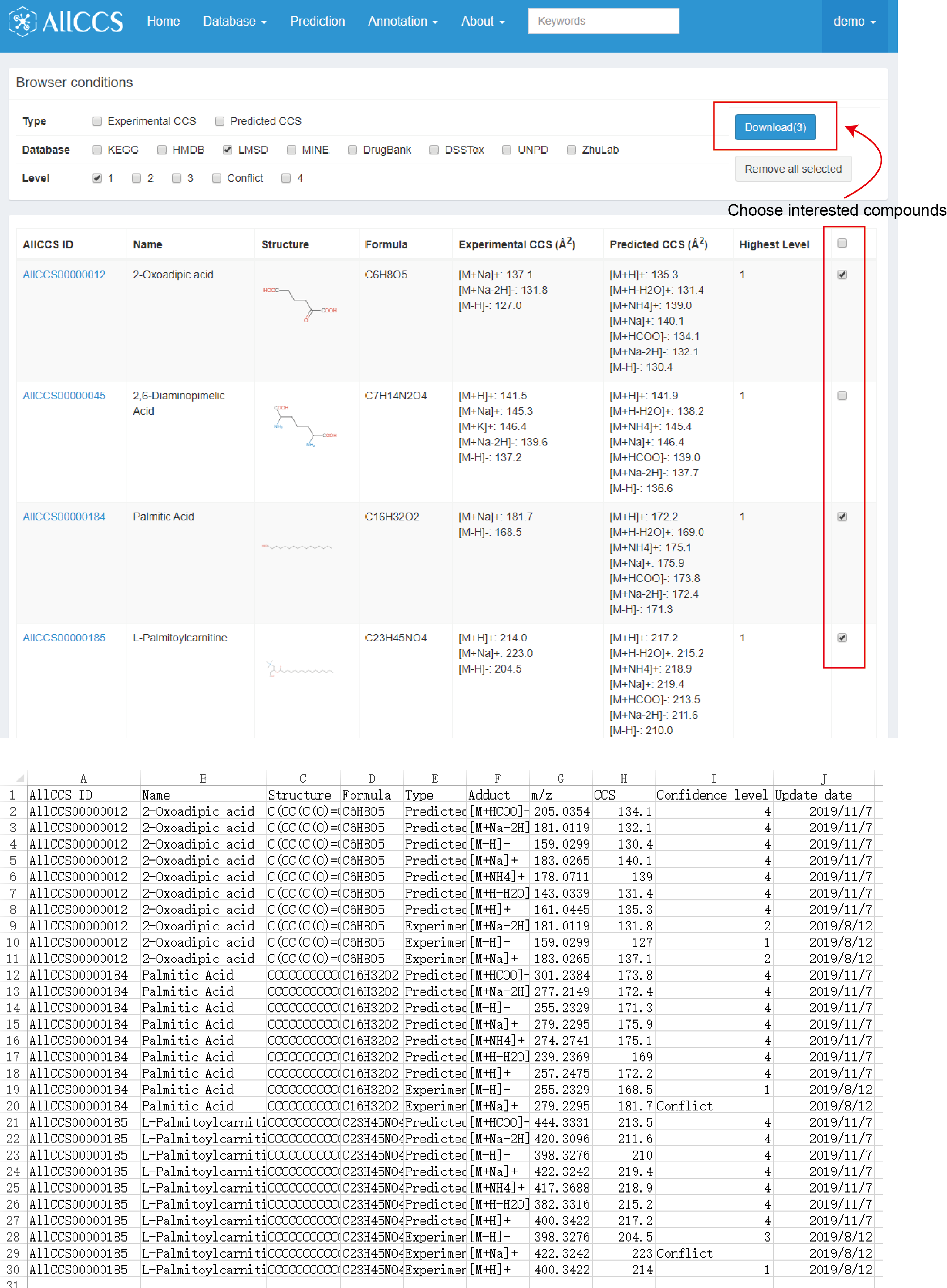Click the 2-Oxoadipic acid structure image
This screenshot has width=947, height=1288.
coord(300,305)
